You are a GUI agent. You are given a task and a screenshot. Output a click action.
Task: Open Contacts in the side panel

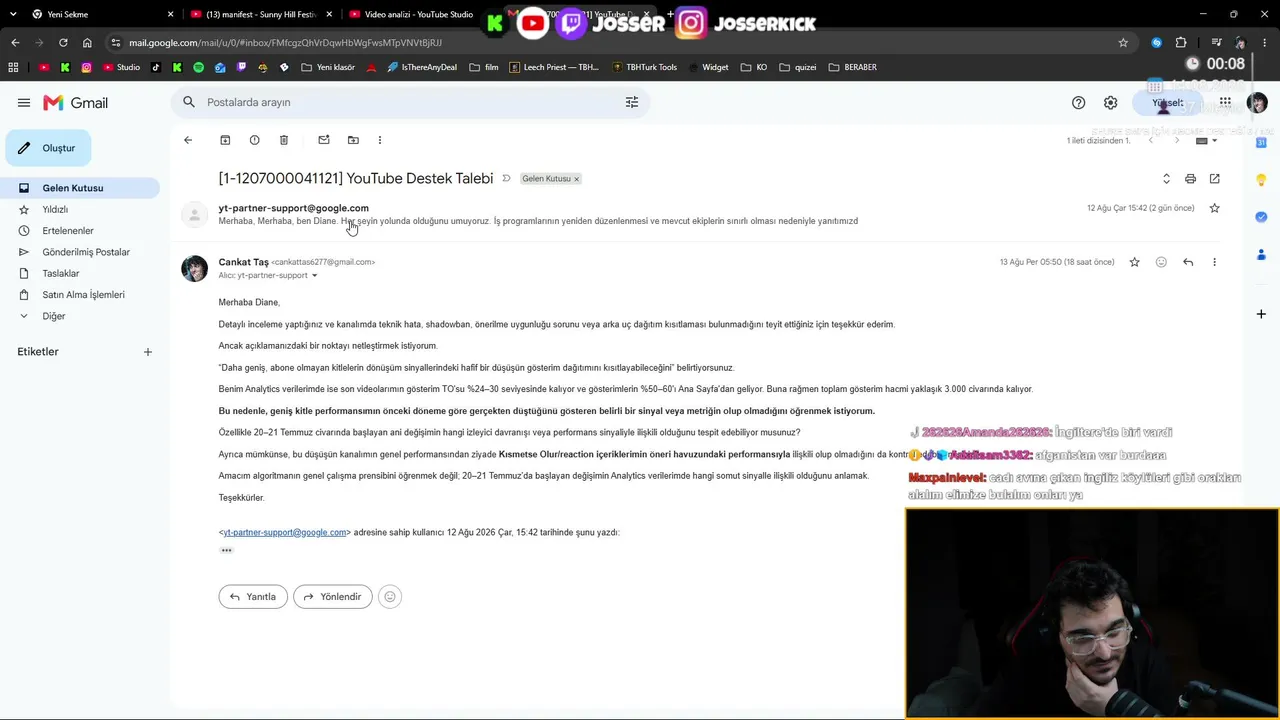(1261, 254)
